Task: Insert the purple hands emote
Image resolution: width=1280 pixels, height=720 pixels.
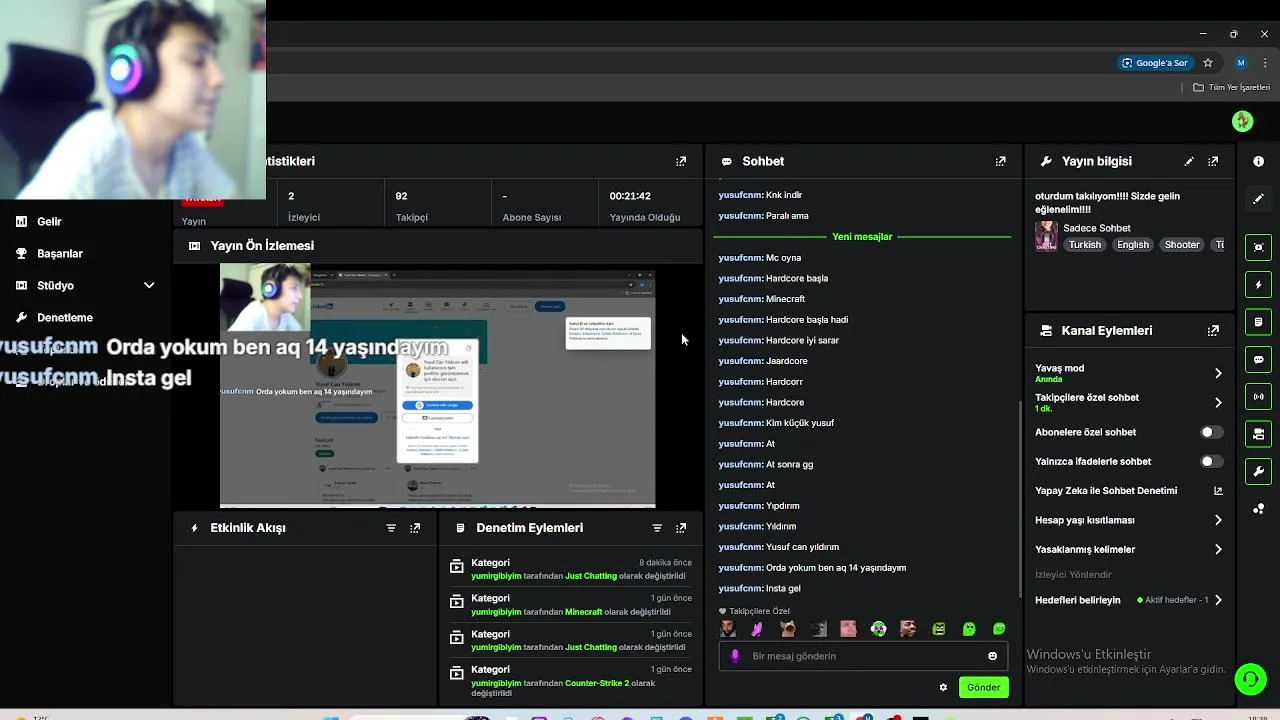Action: (x=757, y=629)
